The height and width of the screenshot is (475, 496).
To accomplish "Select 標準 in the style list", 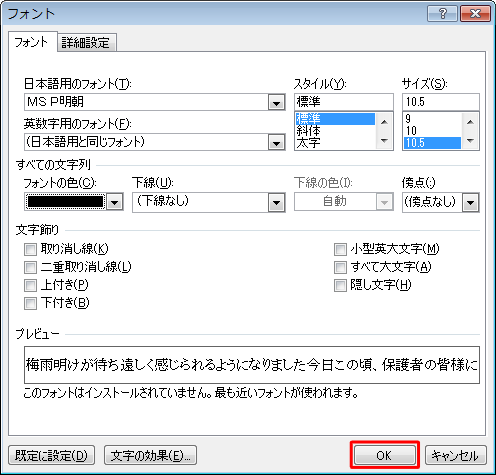I will [335, 119].
